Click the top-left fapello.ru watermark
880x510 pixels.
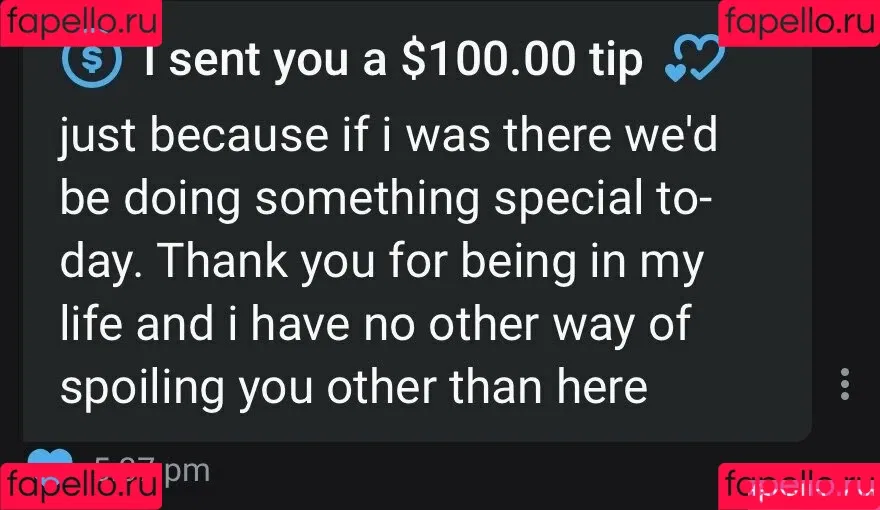coord(81,22)
